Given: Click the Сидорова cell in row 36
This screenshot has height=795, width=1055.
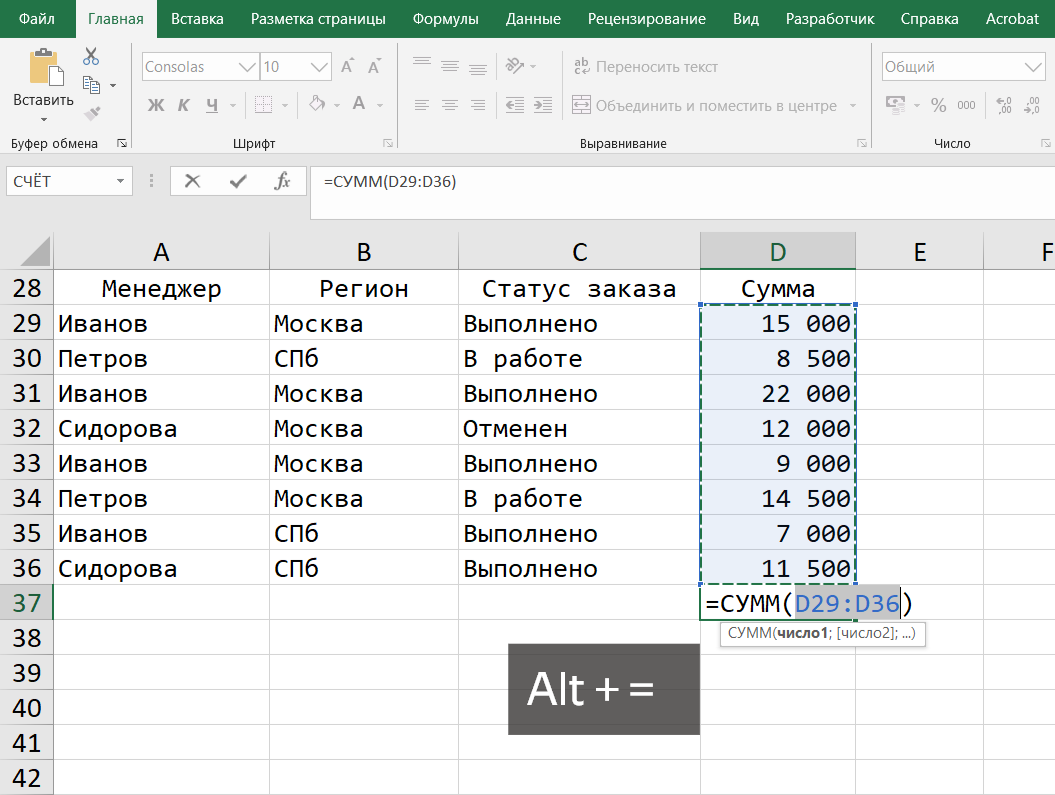Looking at the screenshot, I should pyautogui.click(x=161, y=568).
